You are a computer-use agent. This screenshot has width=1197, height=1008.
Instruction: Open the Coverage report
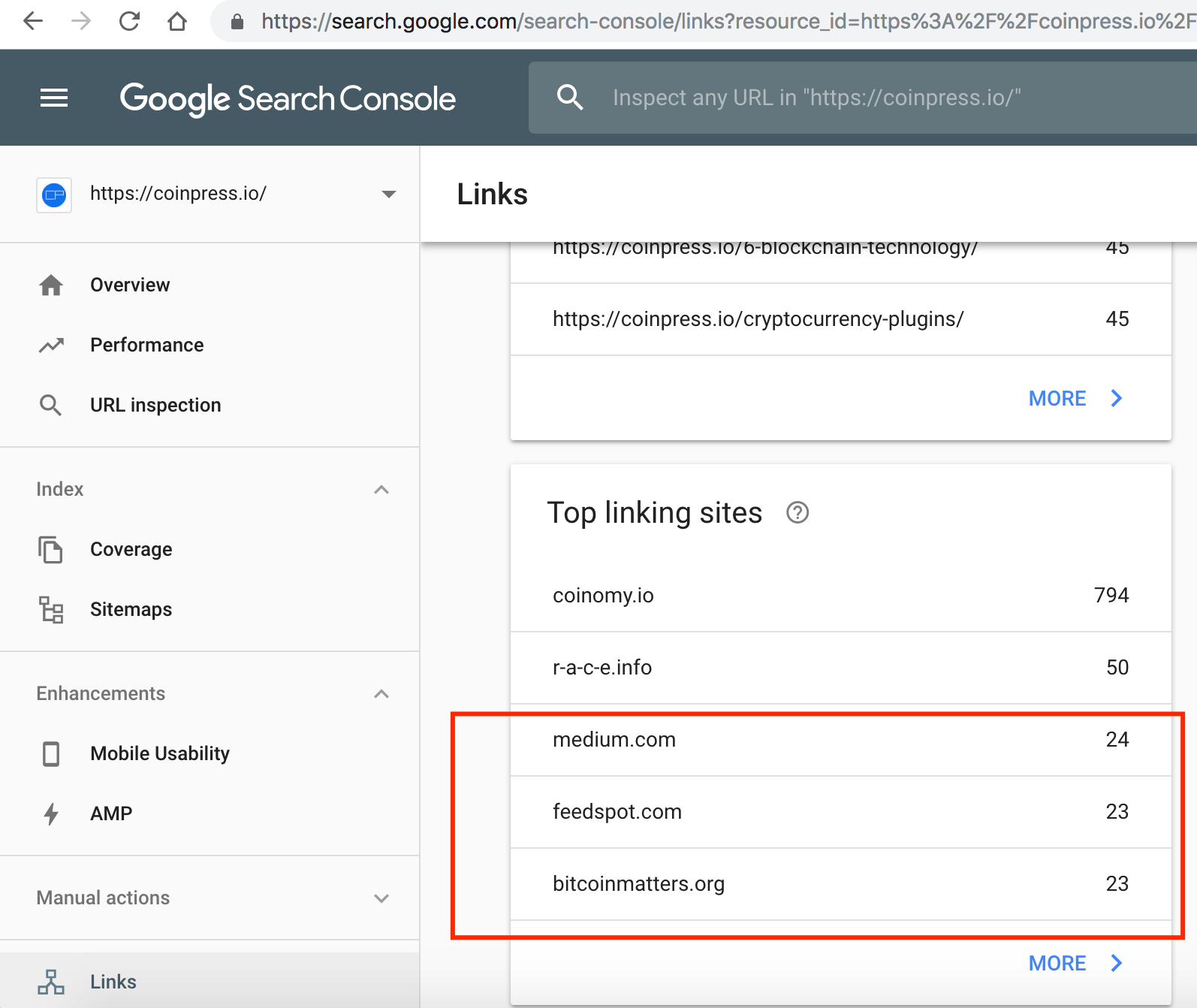(210, 550)
